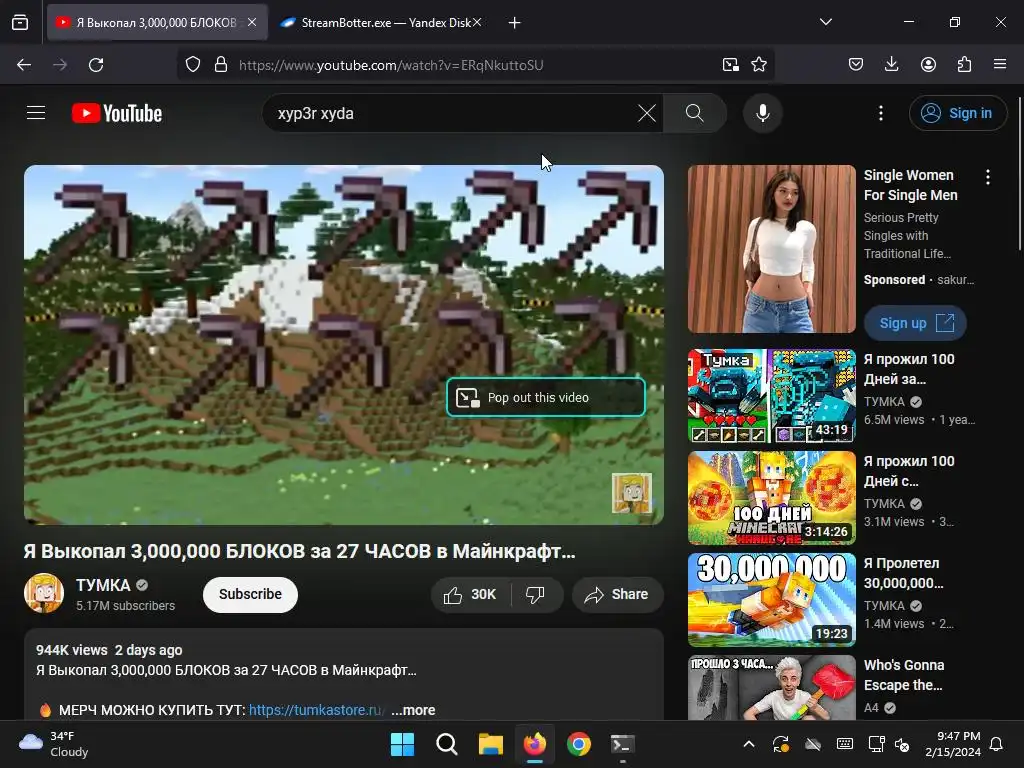1024x768 pixels.
Task: Like the video with thumbs-up icon
Action: click(470, 594)
